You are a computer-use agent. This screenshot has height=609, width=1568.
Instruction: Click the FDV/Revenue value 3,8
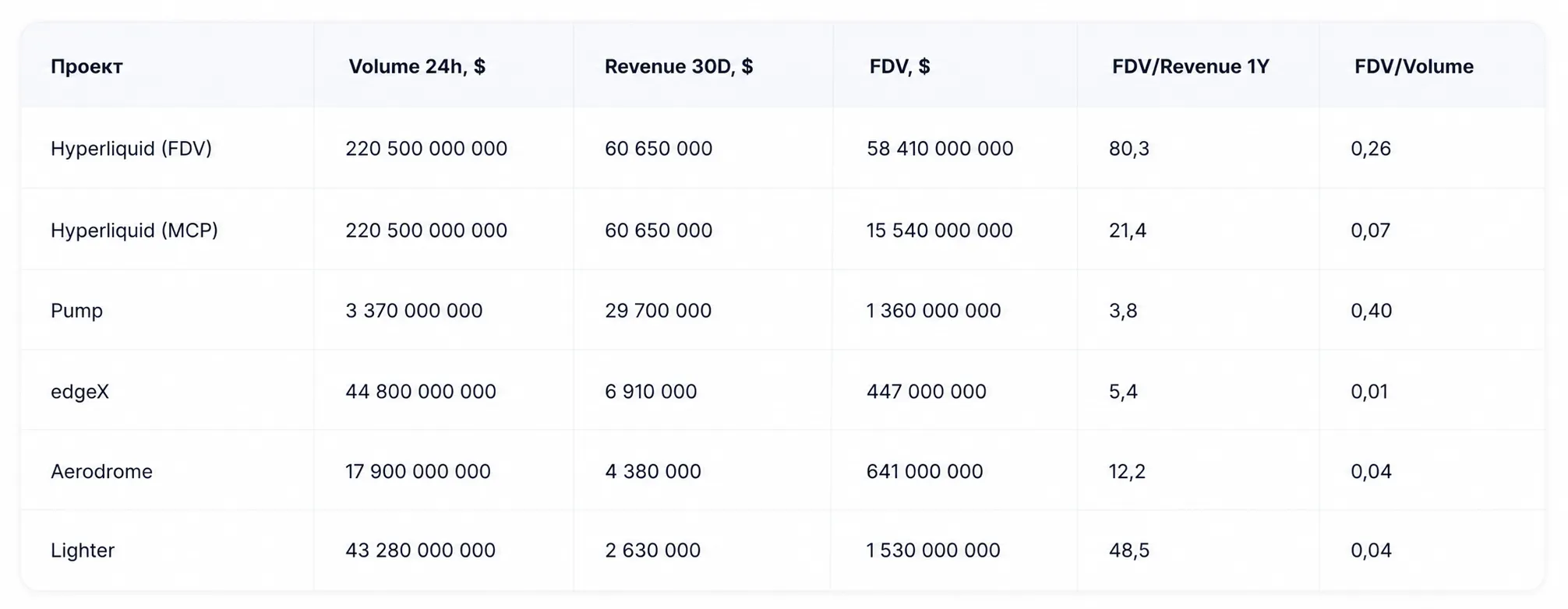[x=1123, y=311]
